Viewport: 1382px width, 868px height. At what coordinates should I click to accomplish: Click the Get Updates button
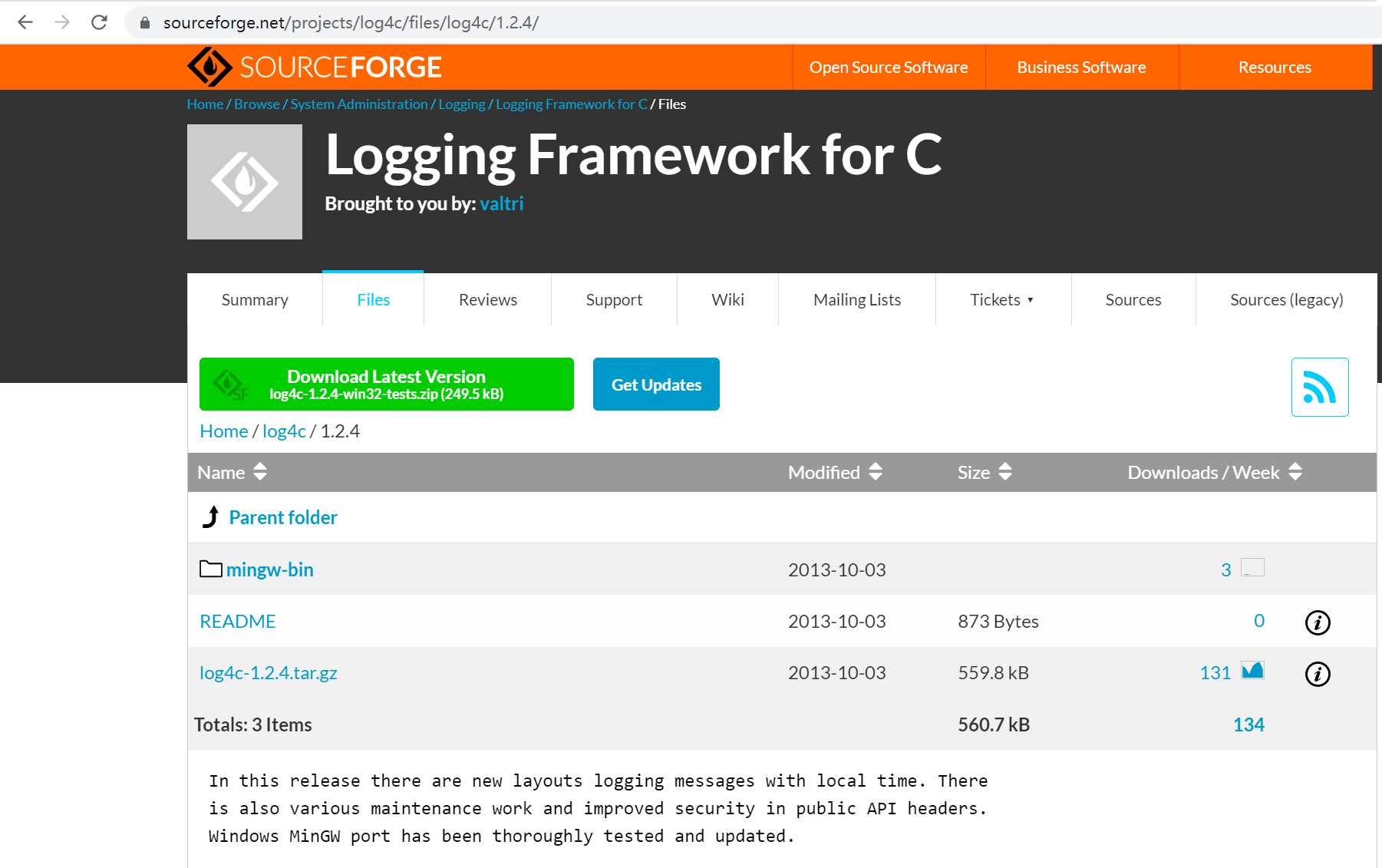[656, 384]
